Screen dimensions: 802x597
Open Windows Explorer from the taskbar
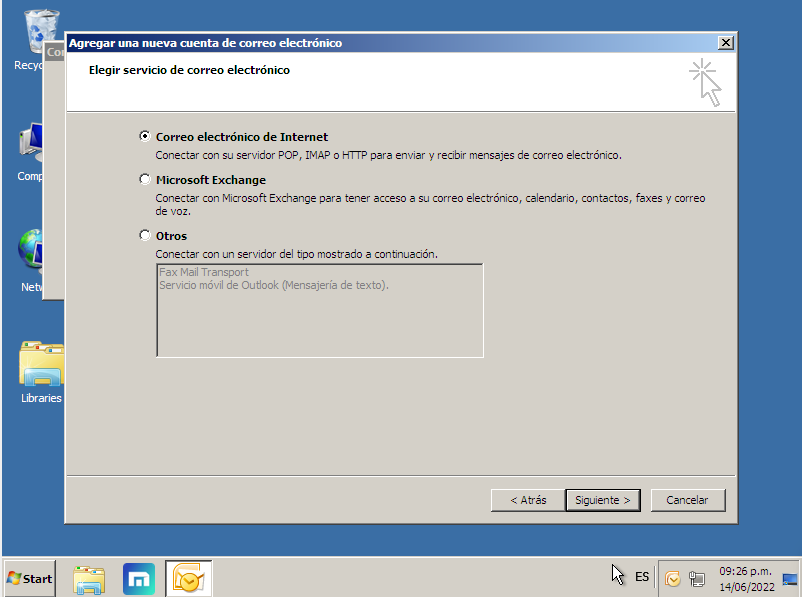[x=89, y=580]
